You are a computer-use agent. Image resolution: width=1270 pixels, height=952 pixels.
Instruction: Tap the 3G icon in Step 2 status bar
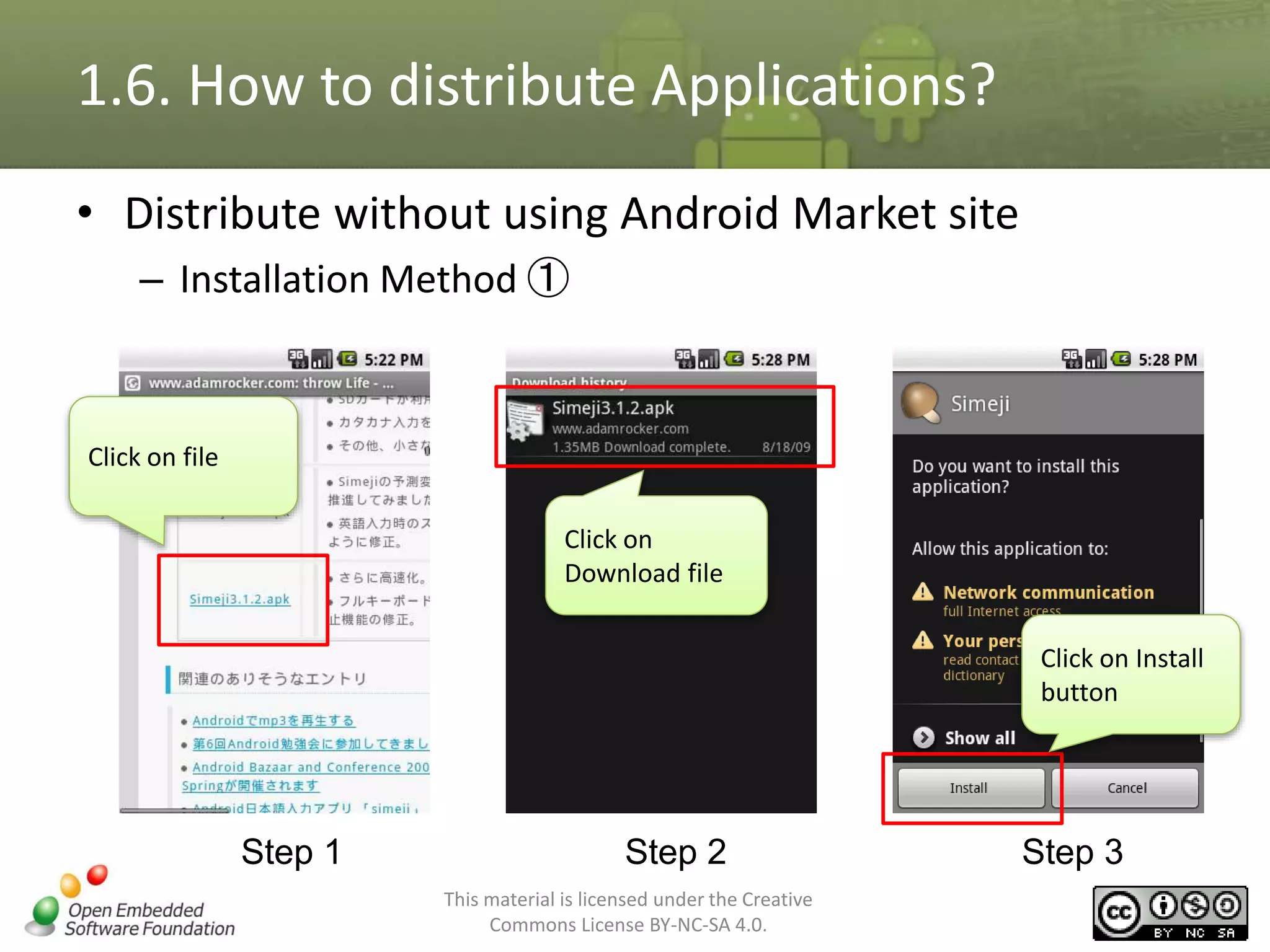pyautogui.click(x=685, y=358)
